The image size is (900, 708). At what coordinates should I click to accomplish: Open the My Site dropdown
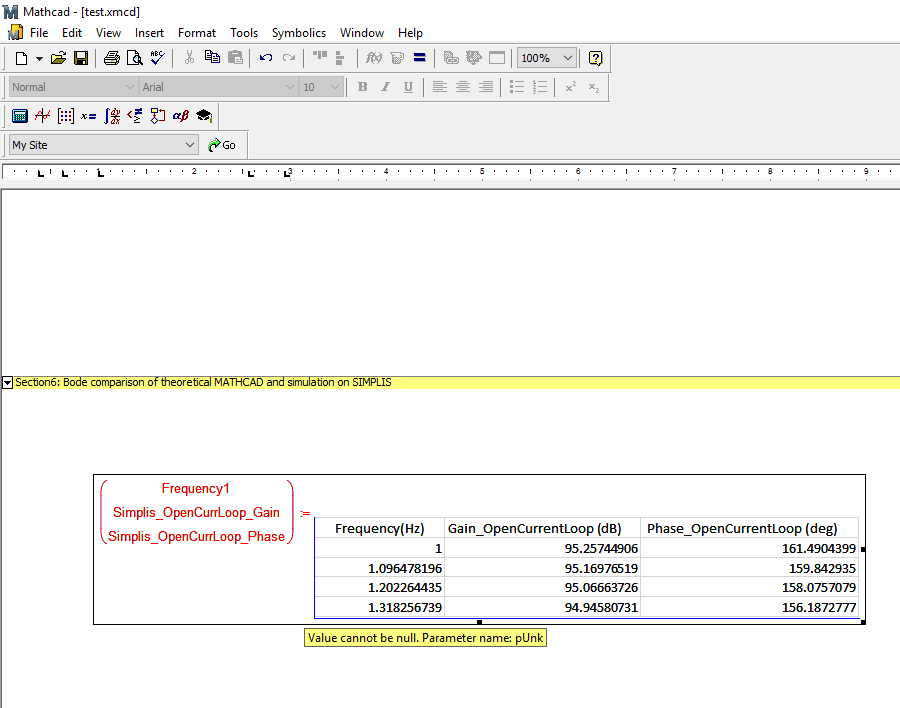point(104,145)
